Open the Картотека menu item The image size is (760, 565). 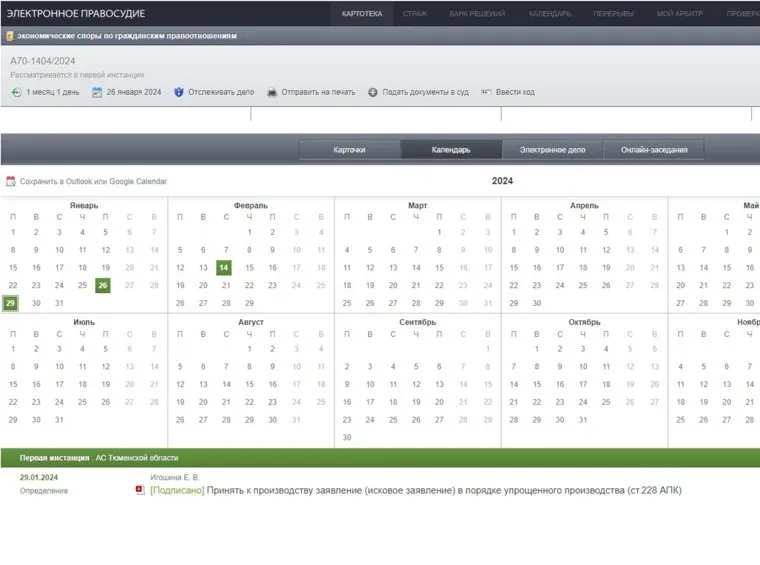(x=361, y=13)
